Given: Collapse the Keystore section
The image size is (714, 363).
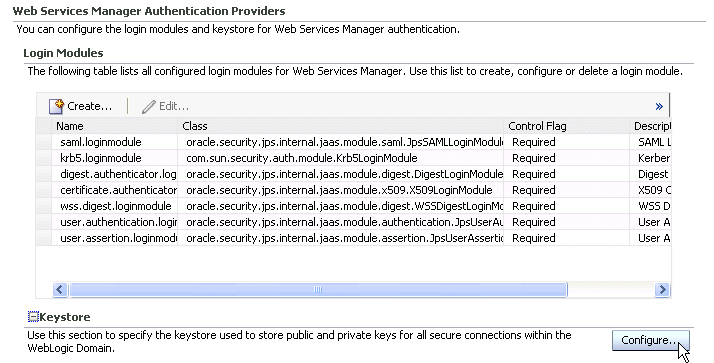Looking at the screenshot, I should click(33, 317).
